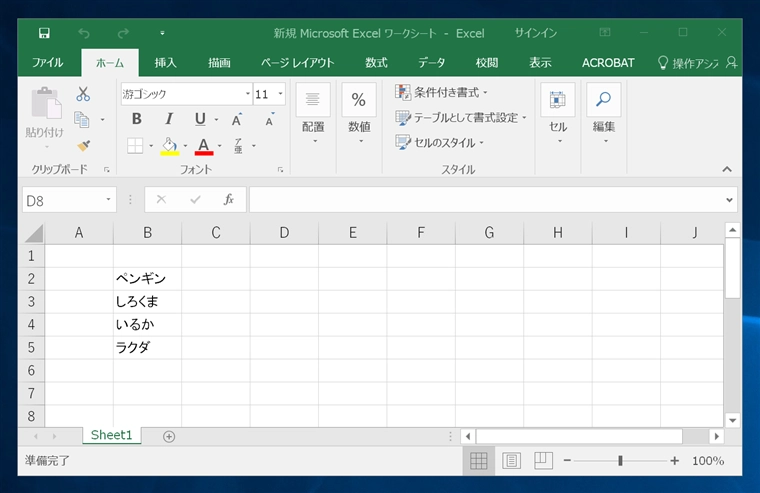Decrease font size with small A icon
Image resolution: width=760 pixels, height=493 pixels.
[270, 119]
